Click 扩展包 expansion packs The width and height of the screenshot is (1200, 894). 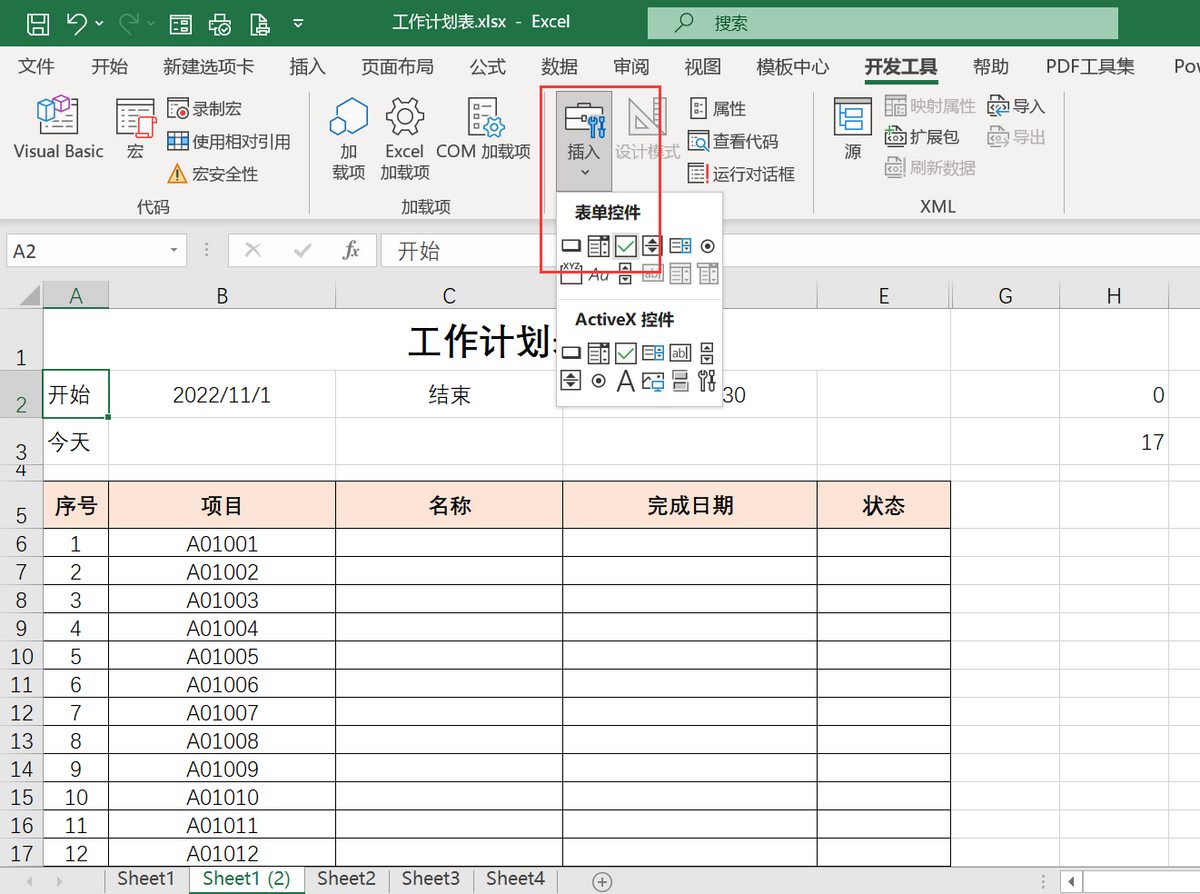point(921,137)
